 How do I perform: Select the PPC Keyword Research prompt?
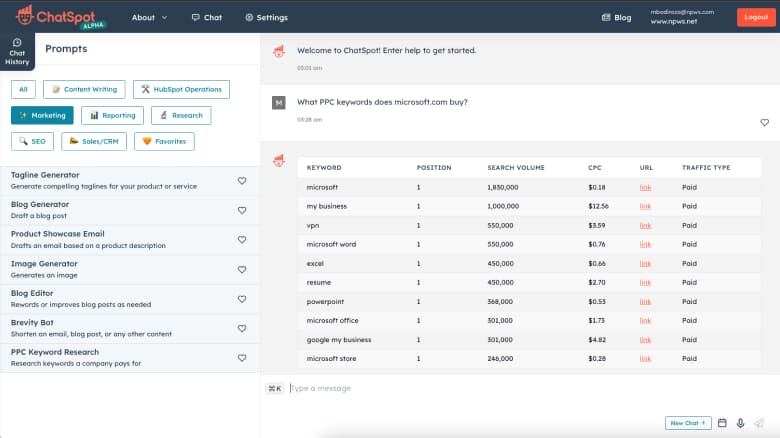[130, 357]
